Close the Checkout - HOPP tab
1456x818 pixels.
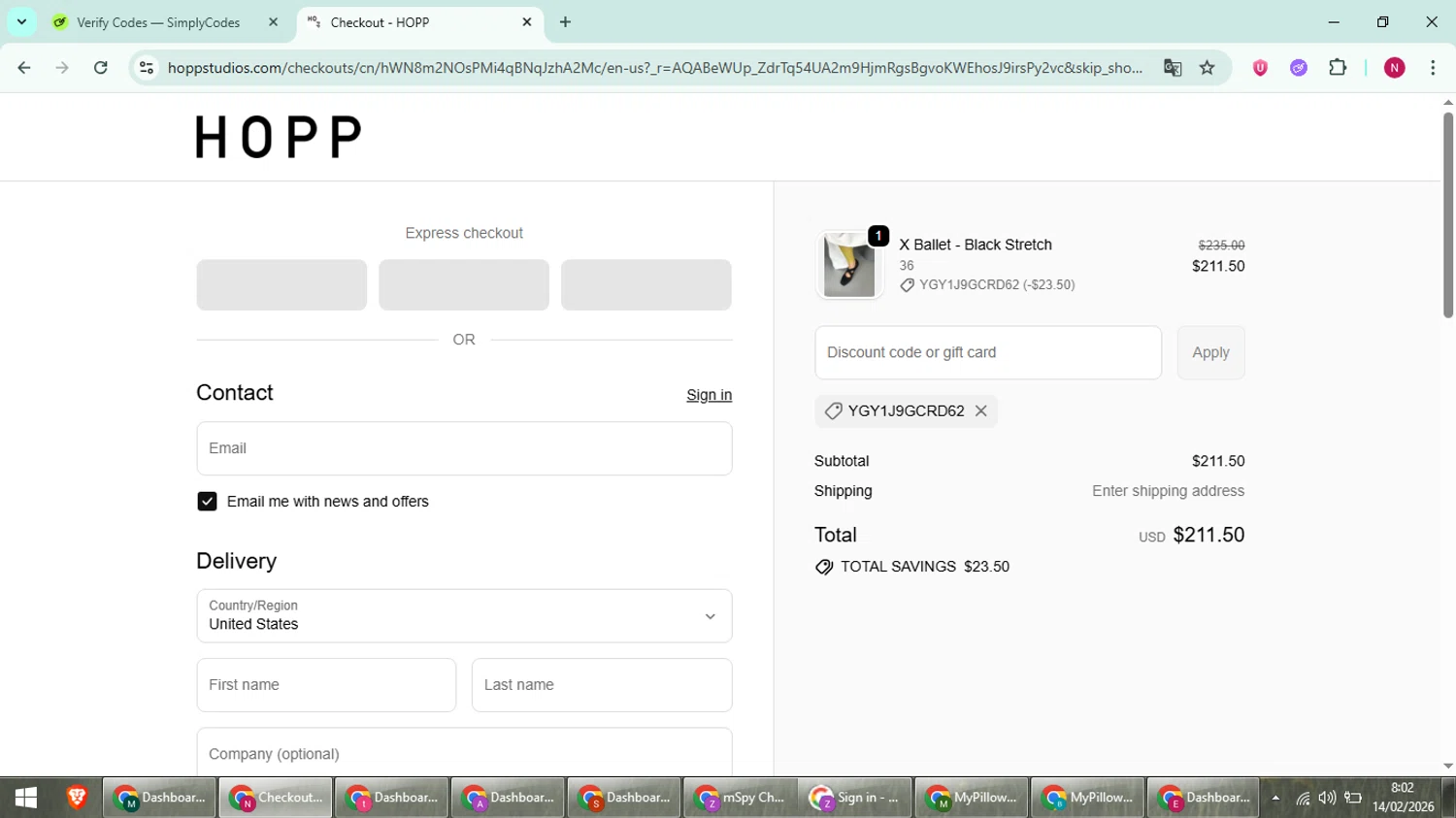click(x=527, y=22)
